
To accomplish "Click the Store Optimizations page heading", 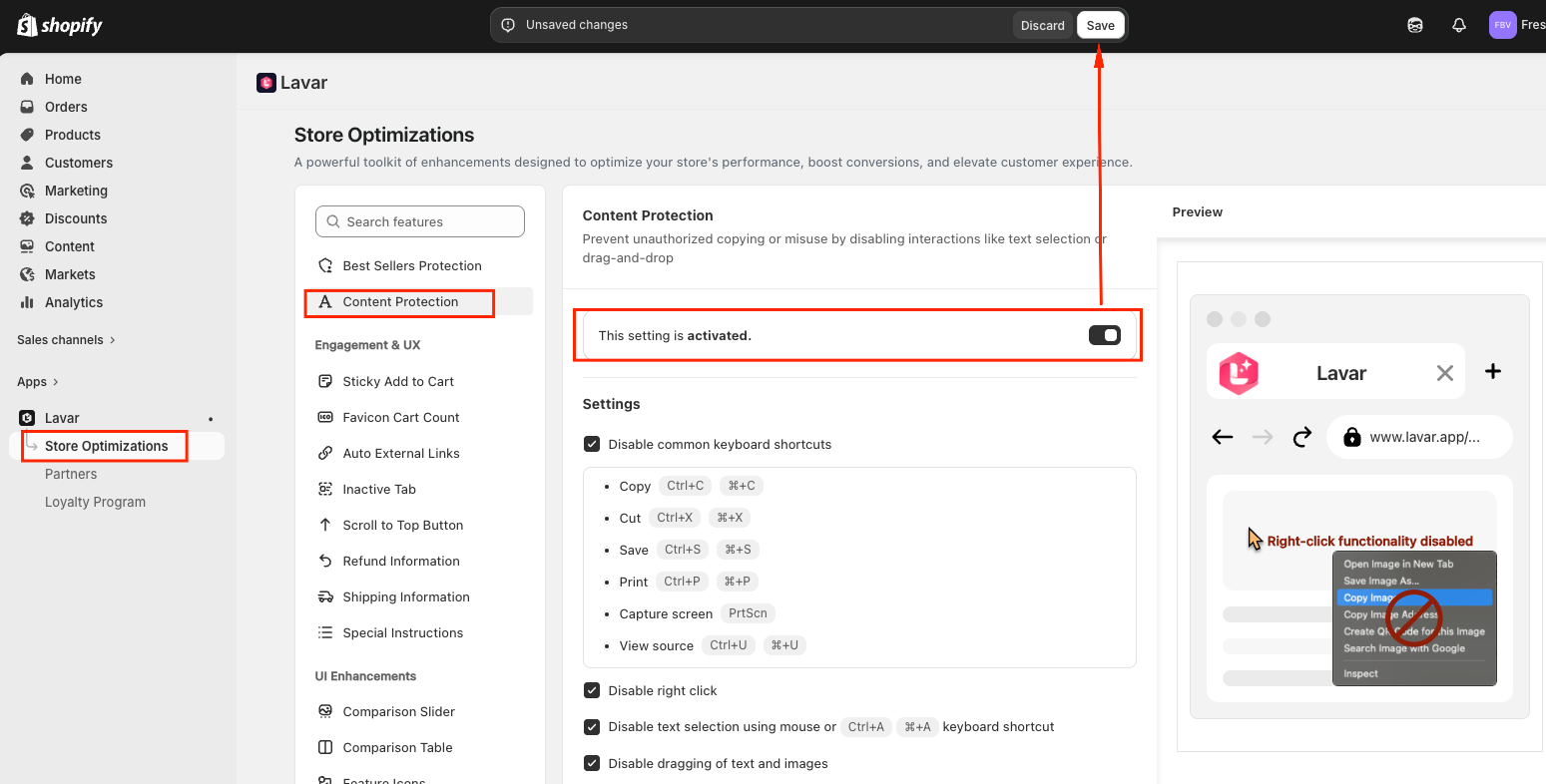I will point(384,135).
